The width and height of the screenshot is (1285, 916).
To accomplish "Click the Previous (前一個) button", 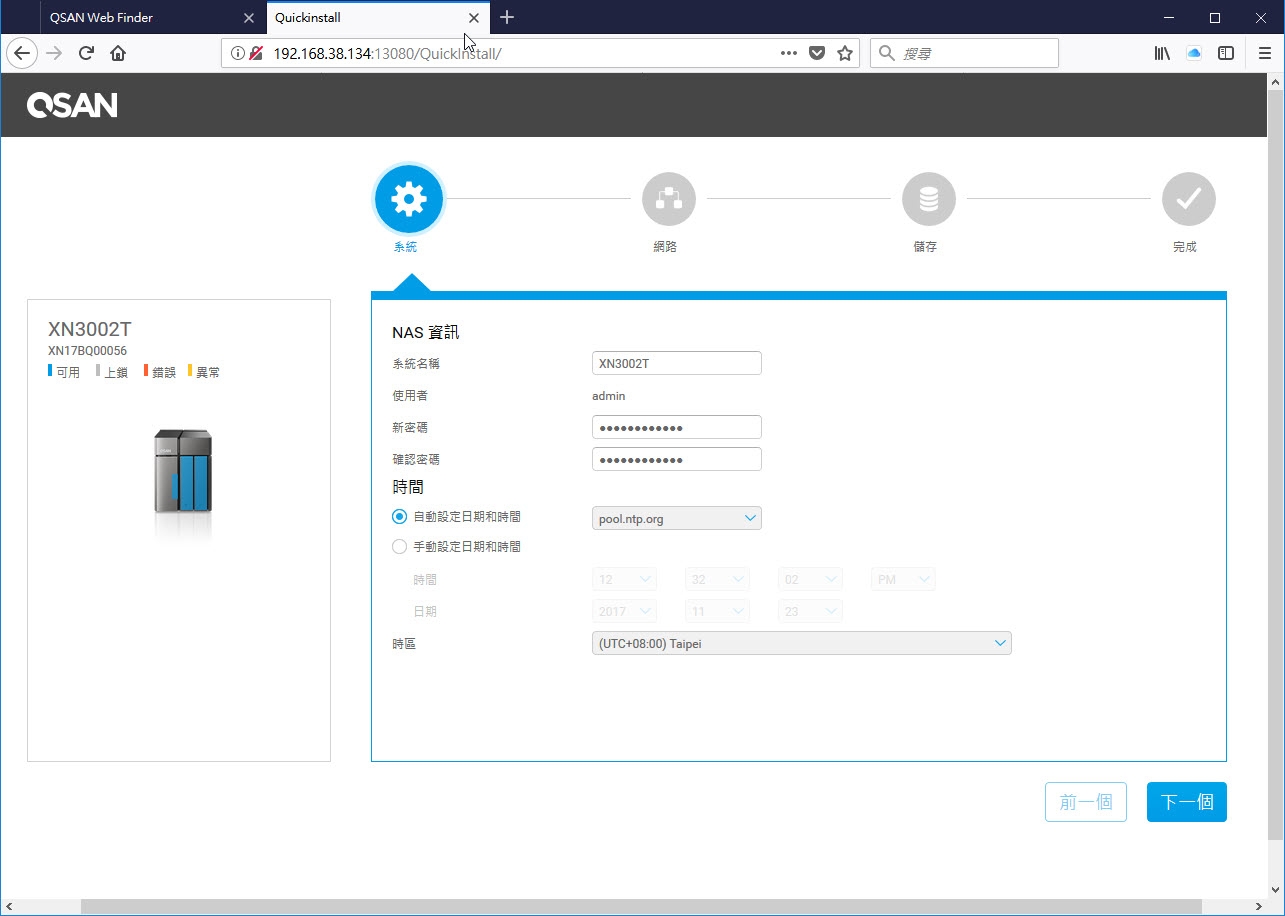I will [x=1086, y=802].
